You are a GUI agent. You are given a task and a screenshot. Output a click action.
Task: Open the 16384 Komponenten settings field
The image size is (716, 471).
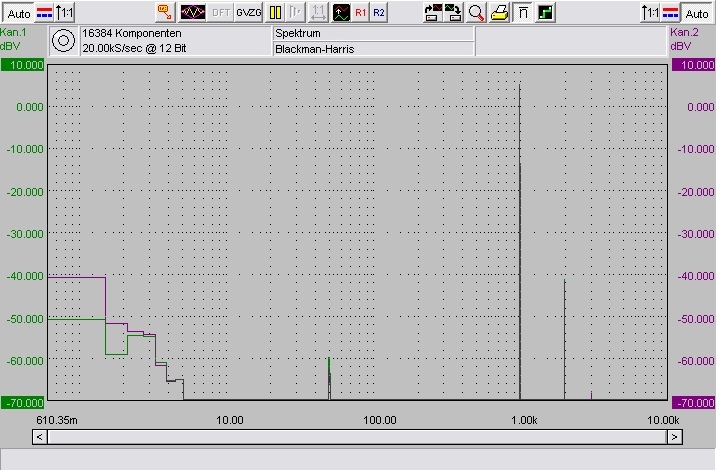[x=174, y=33]
